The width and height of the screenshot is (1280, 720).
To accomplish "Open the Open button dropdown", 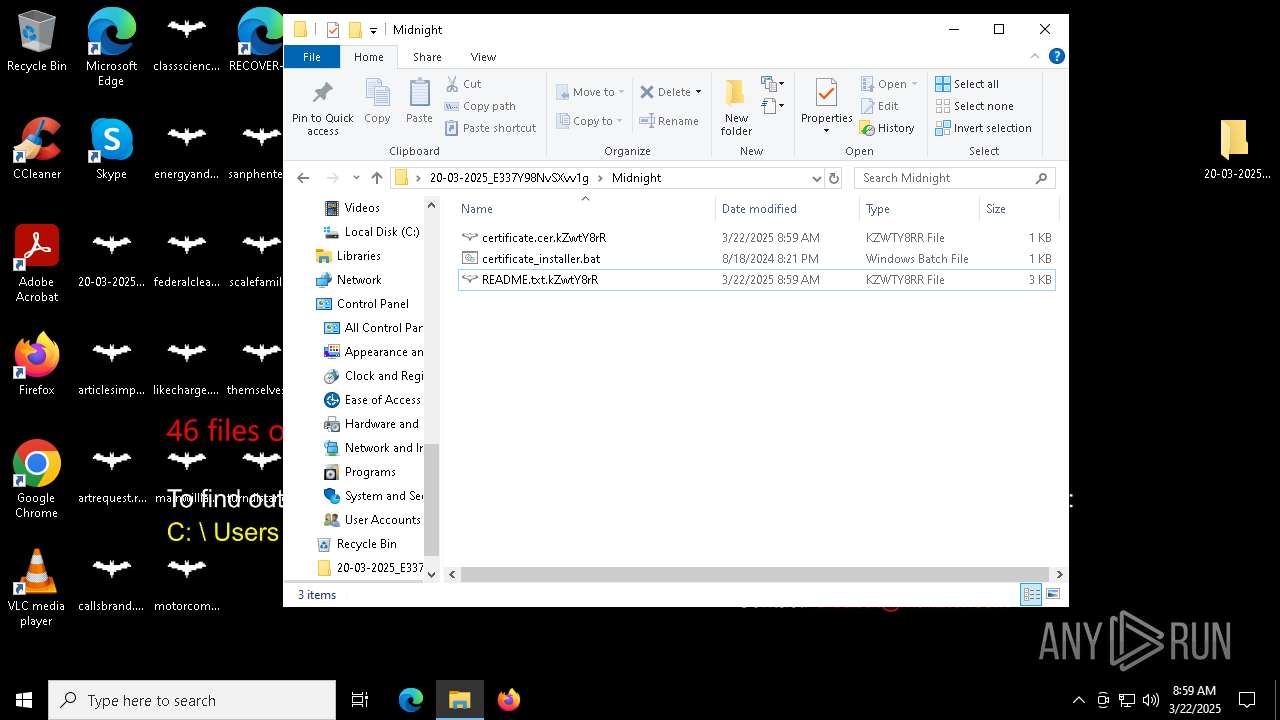I will click(914, 84).
